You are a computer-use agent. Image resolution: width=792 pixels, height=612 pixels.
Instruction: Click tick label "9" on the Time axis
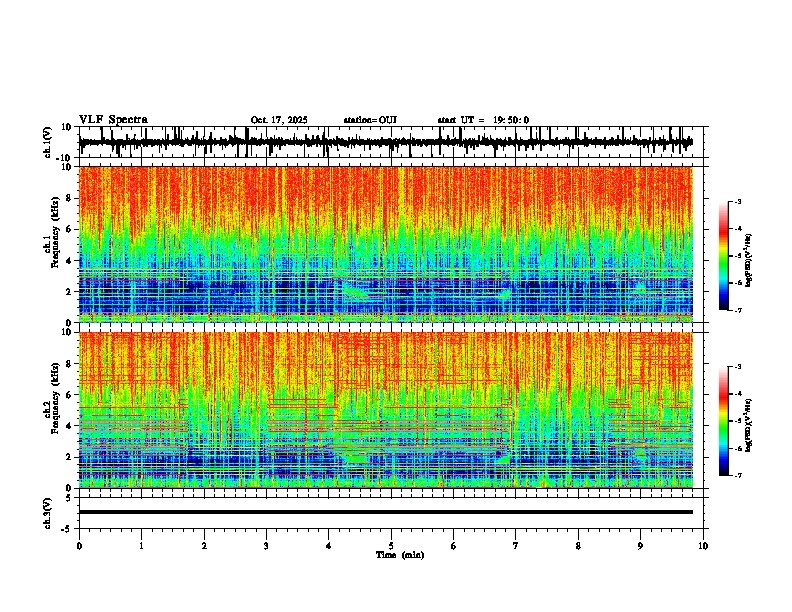(x=640, y=546)
